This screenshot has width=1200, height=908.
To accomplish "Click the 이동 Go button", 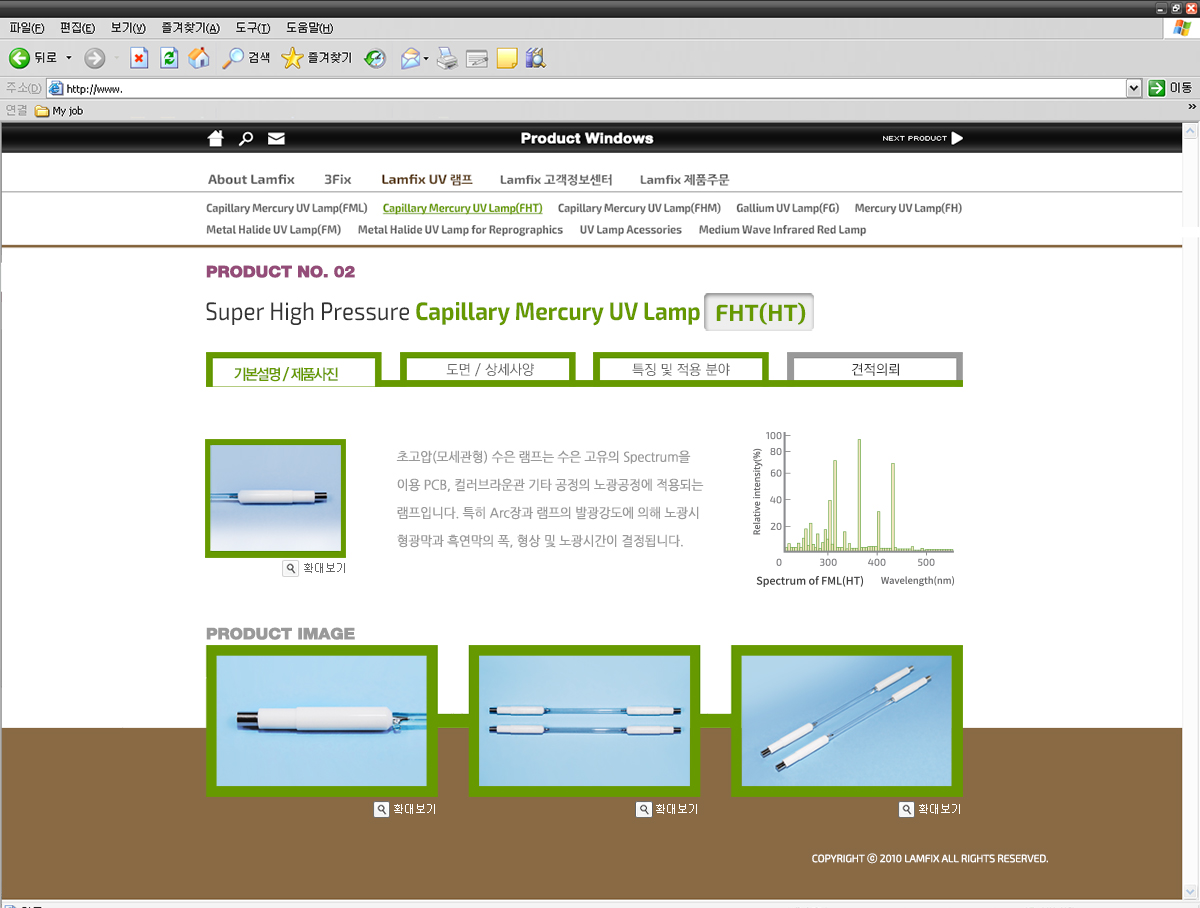I will point(1170,88).
